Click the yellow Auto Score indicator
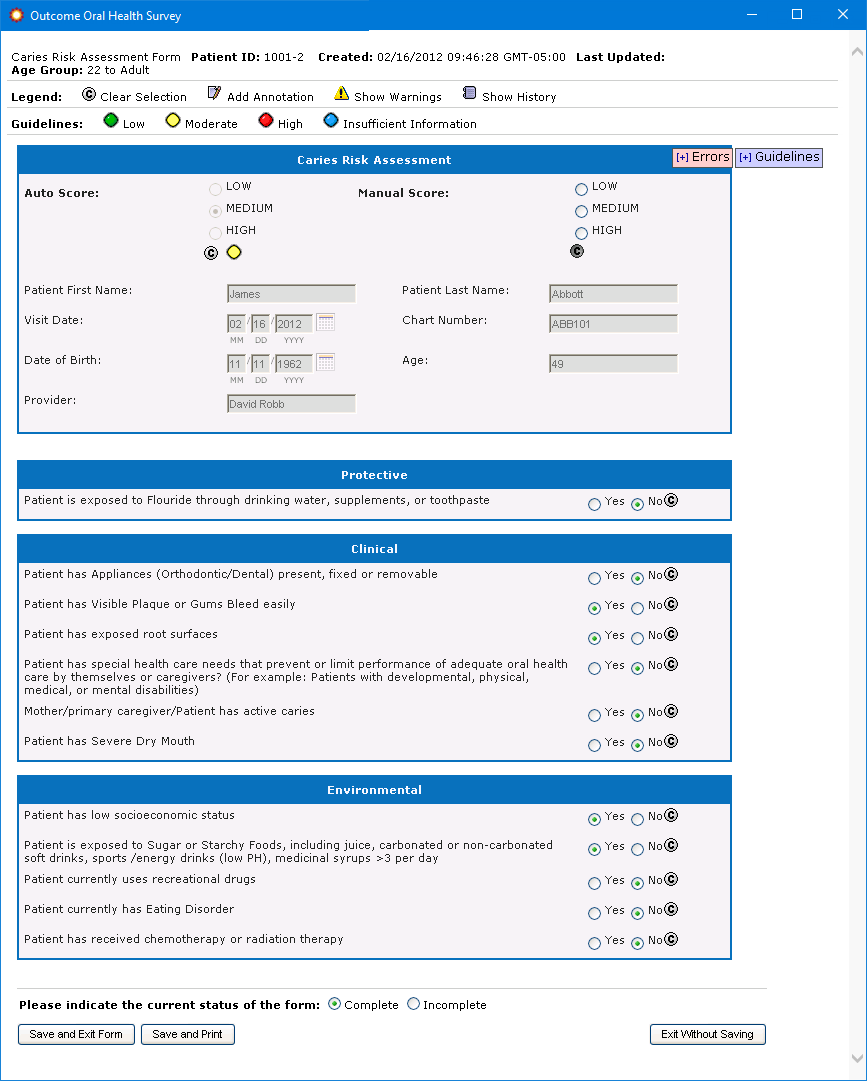867x1081 pixels. (234, 252)
